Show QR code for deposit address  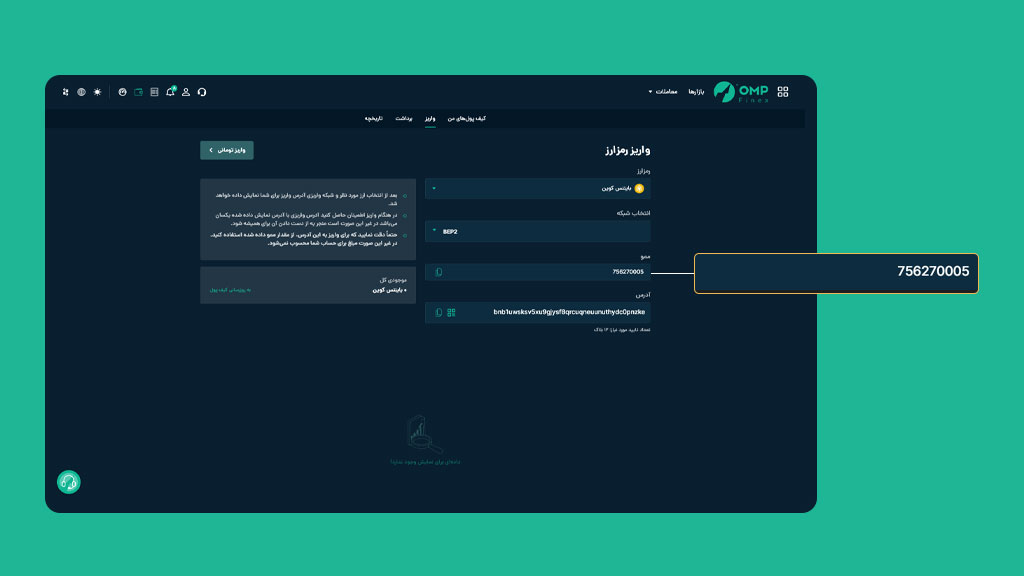click(x=451, y=313)
